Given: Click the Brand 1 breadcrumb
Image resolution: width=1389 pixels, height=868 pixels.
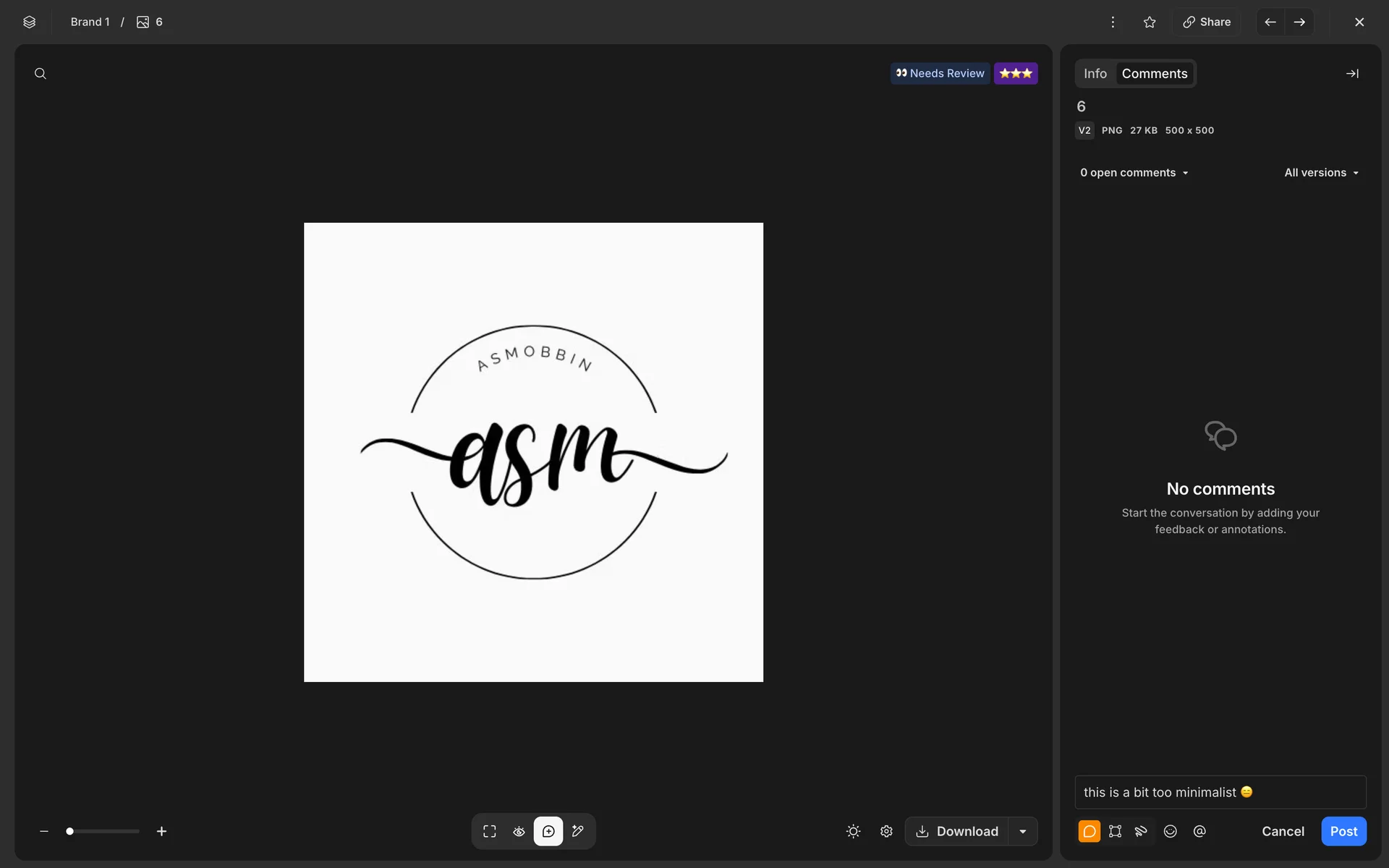Looking at the screenshot, I should (x=90, y=22).
